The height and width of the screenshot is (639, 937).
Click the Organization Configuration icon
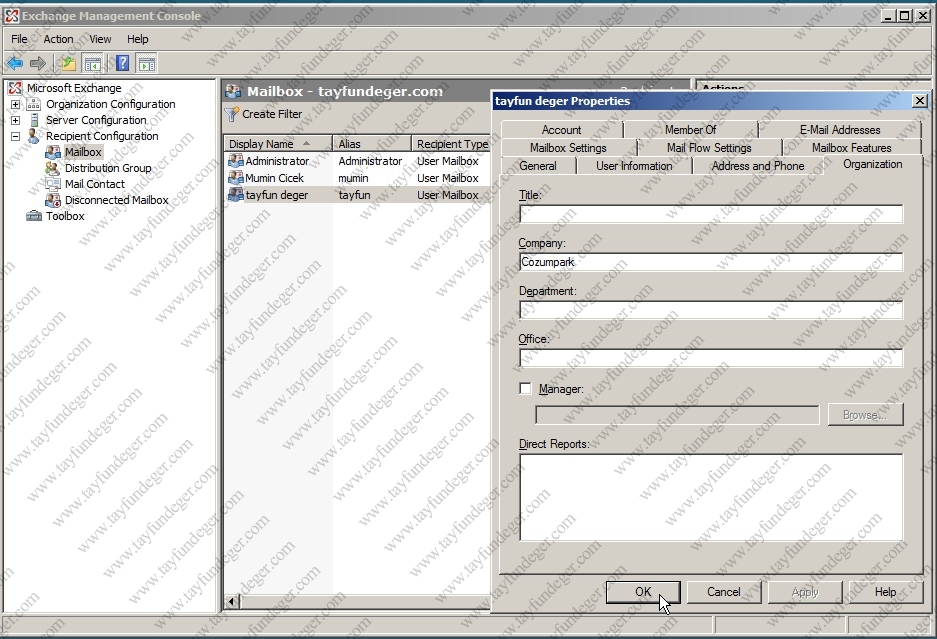coord(34,104)
